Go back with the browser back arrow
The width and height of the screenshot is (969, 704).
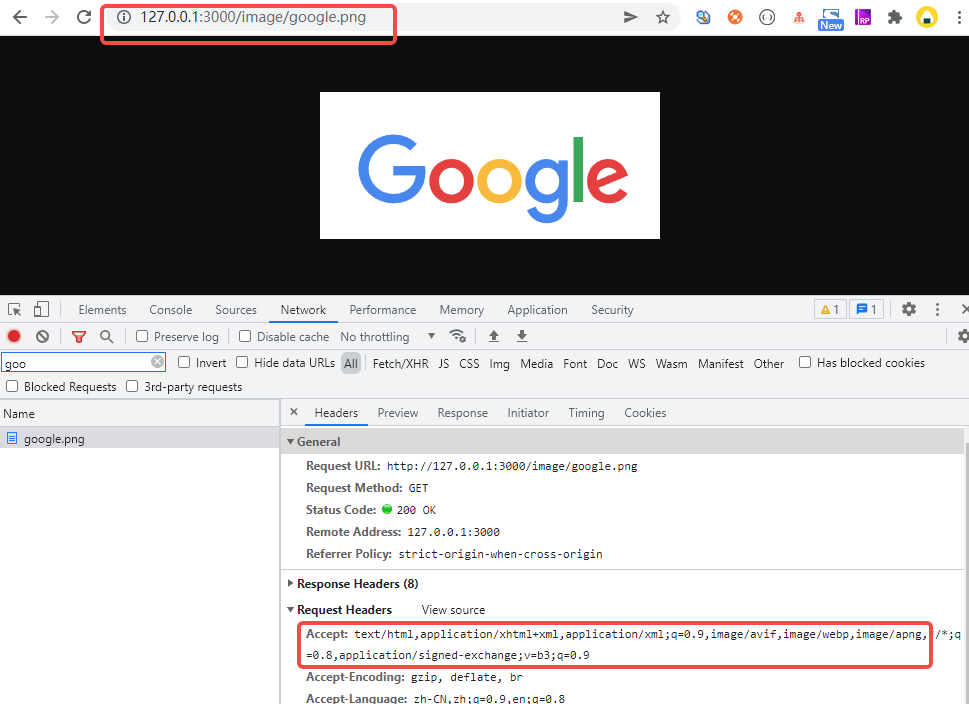coord(20,17)
